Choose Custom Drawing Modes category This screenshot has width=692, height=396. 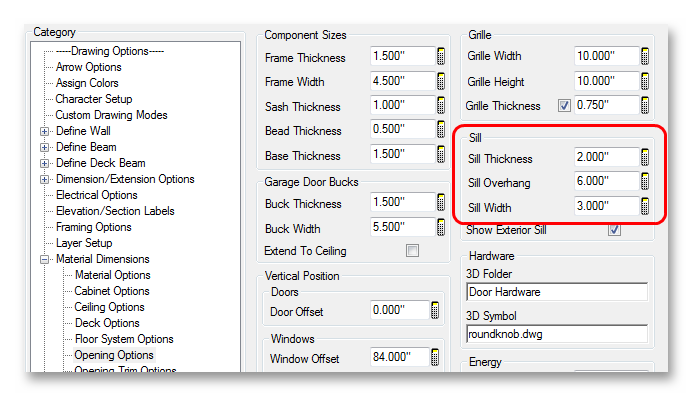(111, 115)
